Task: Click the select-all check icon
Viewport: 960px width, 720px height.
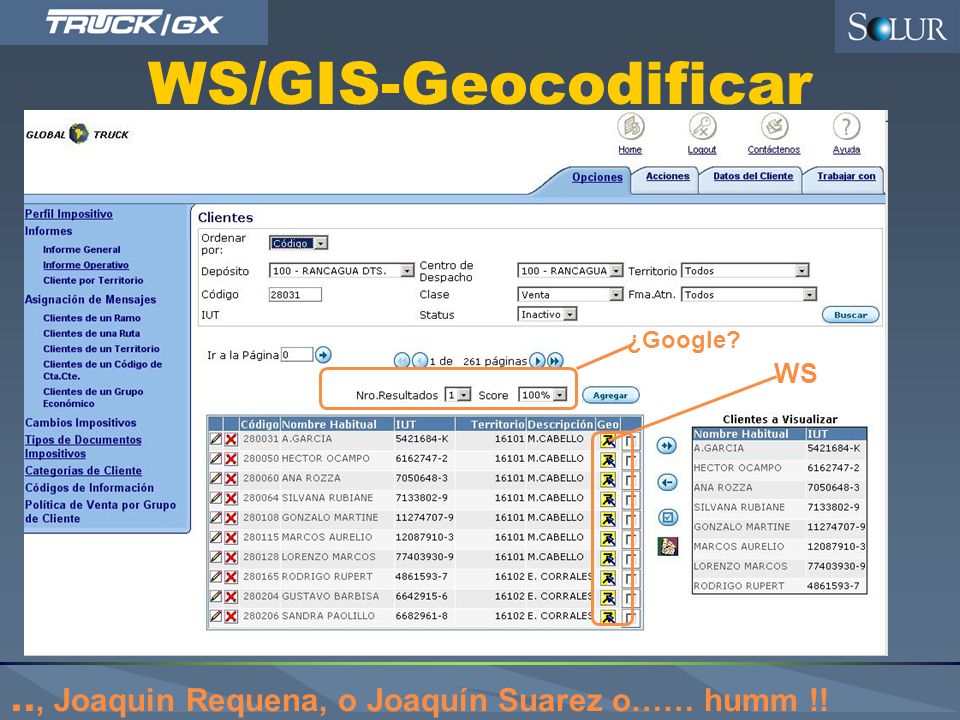Action: point(667,517)
